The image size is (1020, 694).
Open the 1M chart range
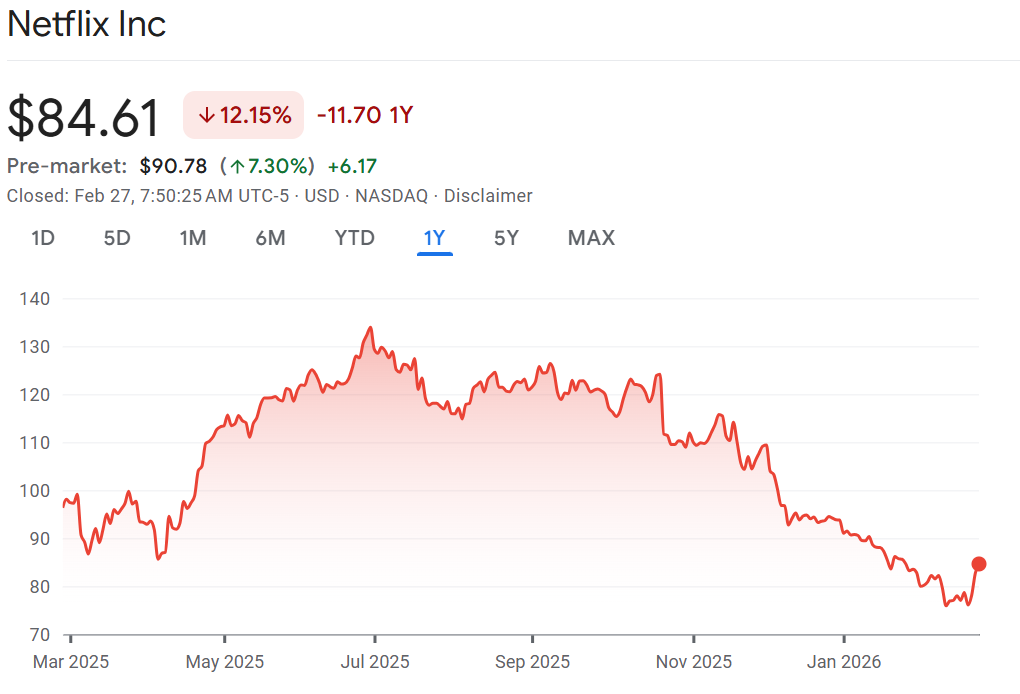(x=193, y=238)
